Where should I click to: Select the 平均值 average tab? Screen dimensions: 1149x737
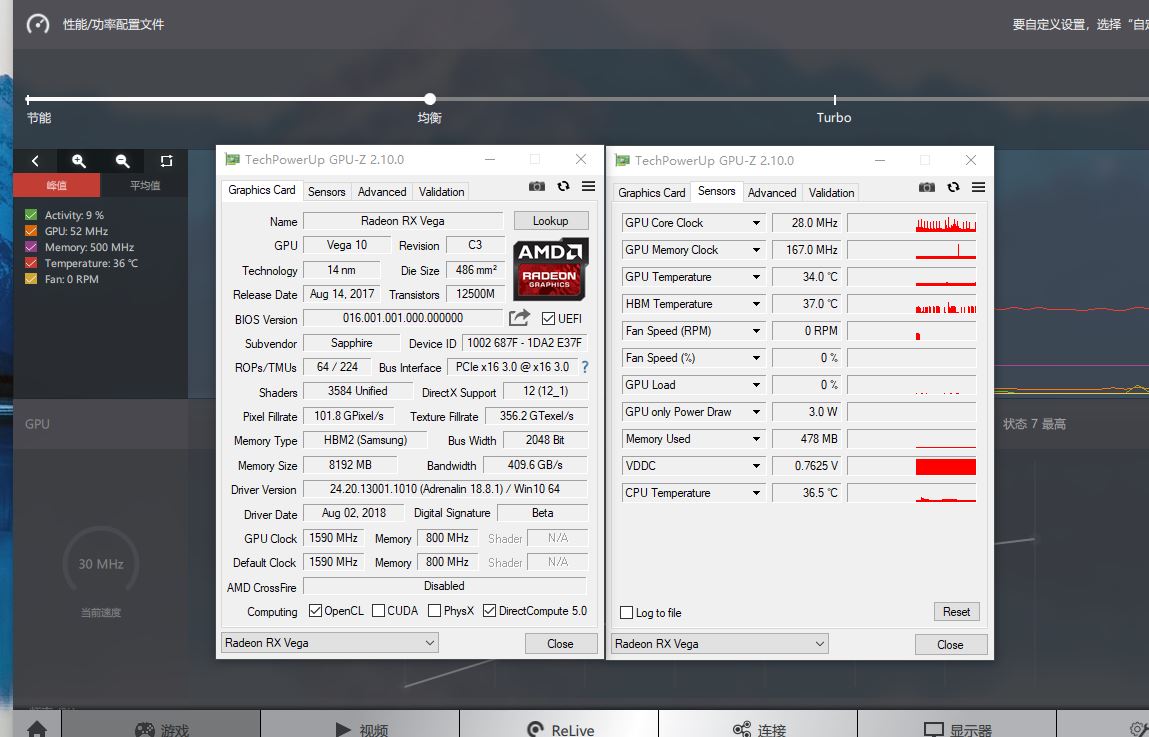(x=144, y=185)
